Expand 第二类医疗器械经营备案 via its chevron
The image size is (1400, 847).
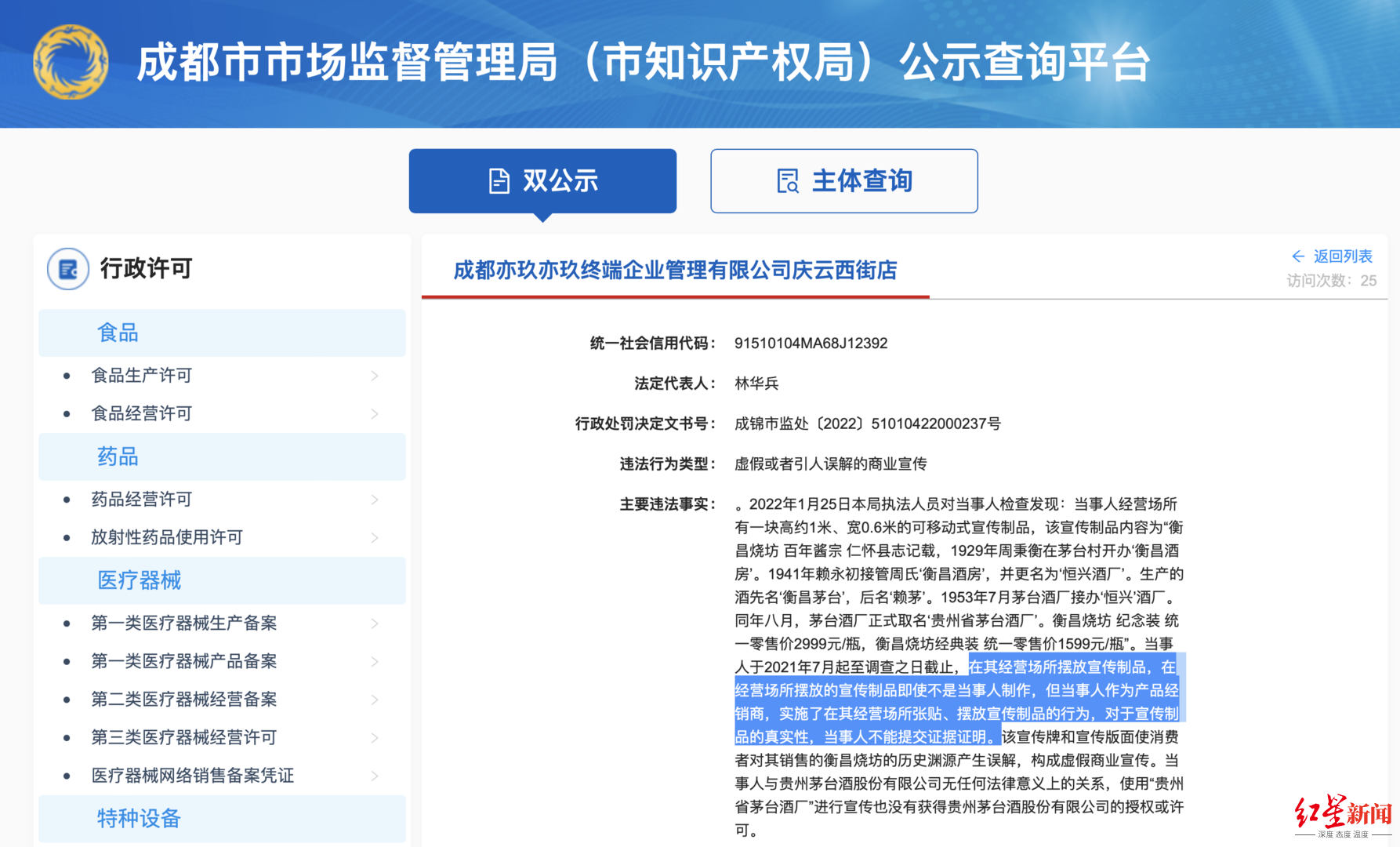(375, 699)
